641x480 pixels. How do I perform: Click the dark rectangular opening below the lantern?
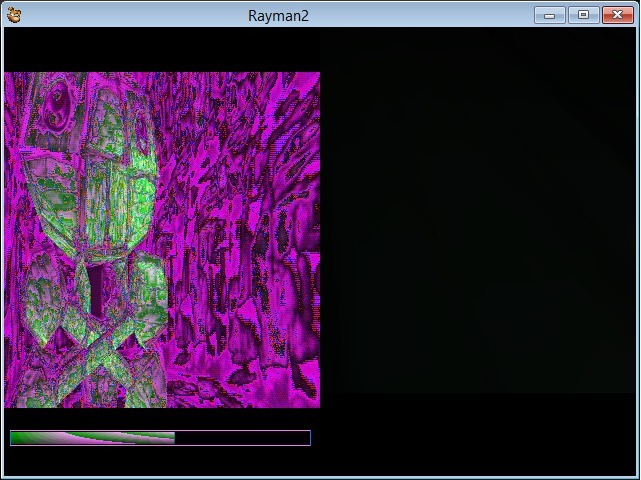coord(96,289)
